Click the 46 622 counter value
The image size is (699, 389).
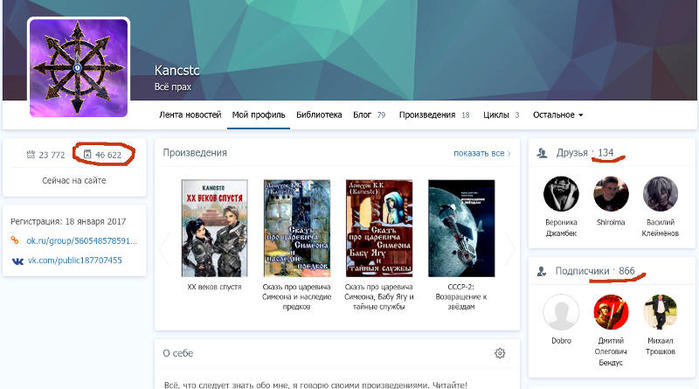[x=108, y=155]
